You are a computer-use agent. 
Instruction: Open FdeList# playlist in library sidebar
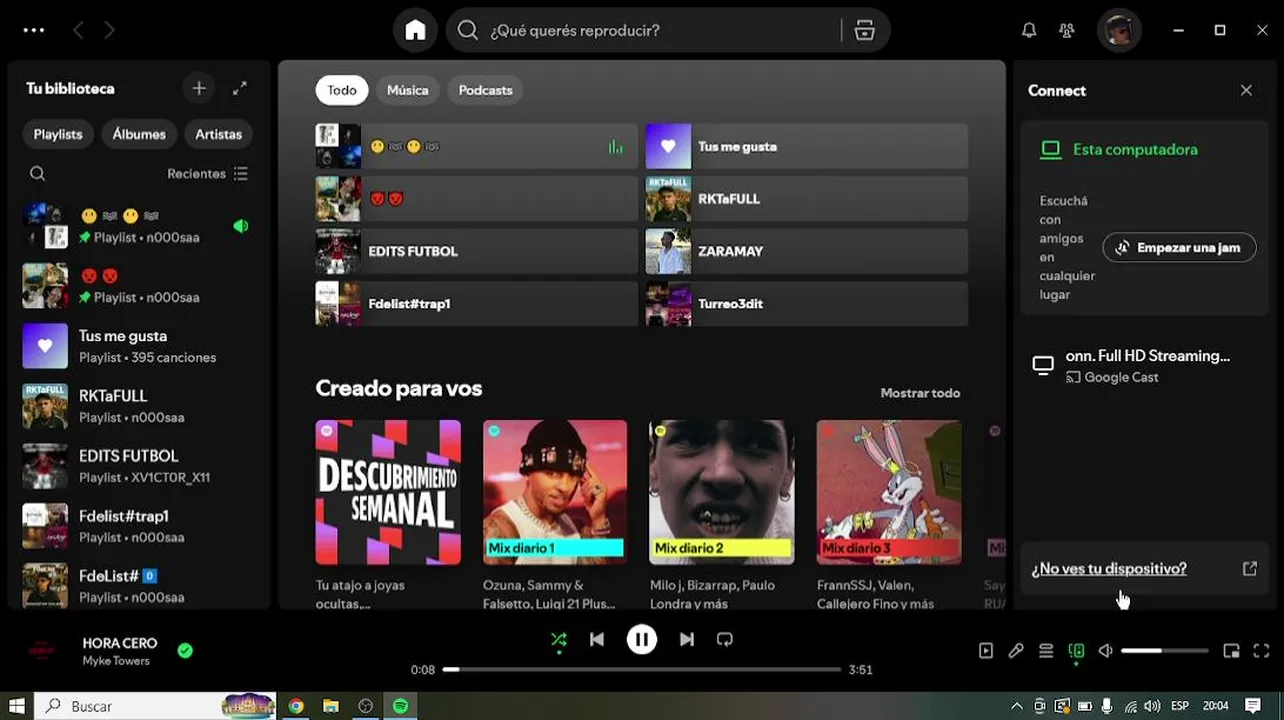pyautogui.click(x=138, y=586)
